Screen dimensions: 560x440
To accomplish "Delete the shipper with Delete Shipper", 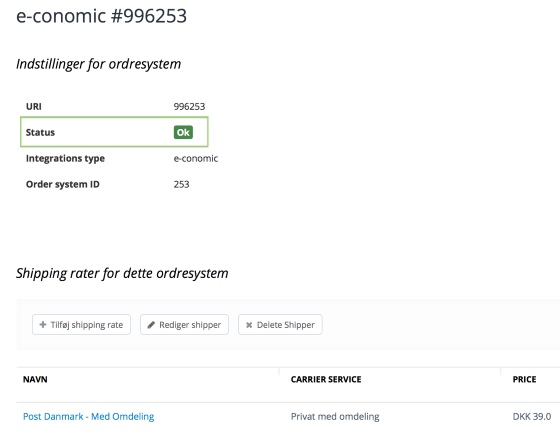I will [280, 324].
